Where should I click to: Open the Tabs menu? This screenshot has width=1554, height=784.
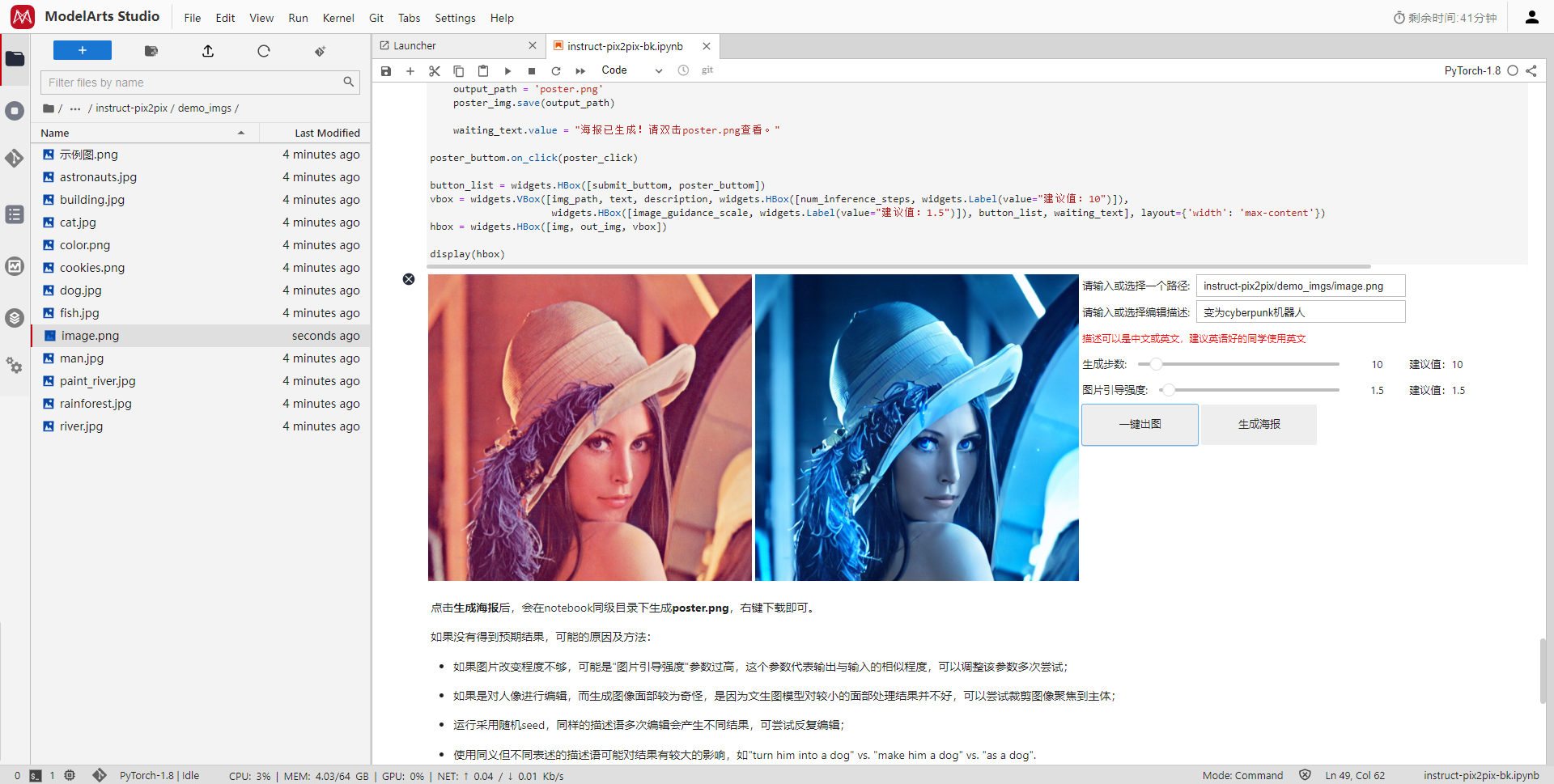(x=410, y=18)
